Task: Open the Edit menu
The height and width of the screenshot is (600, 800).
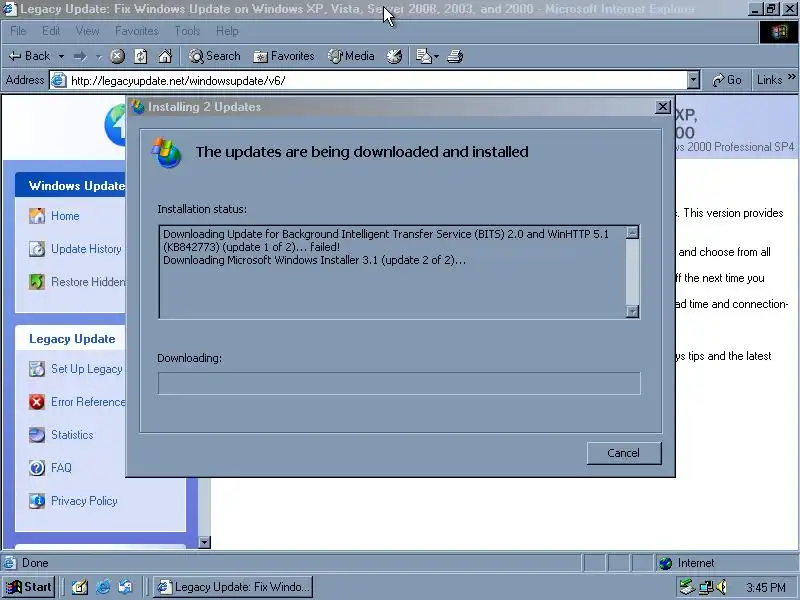Action: point(51,31)
